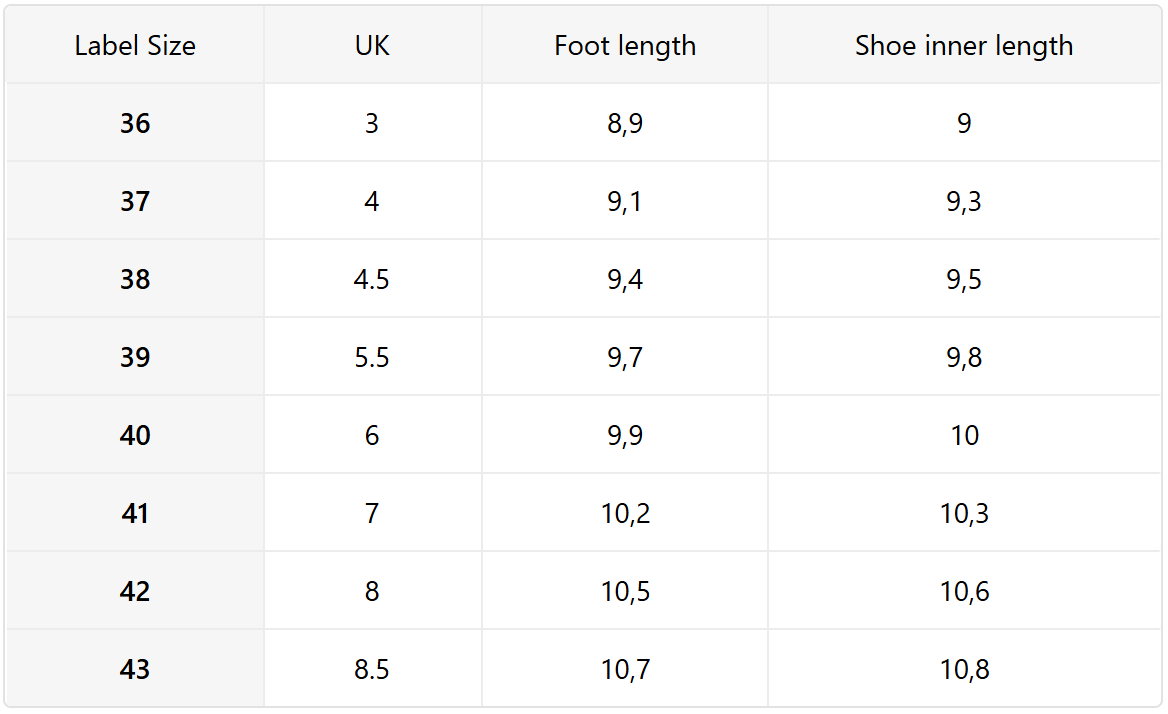Viewport: 1168px width, 714px height.
Task: Select label size 36 cell
Action: point(135,124)
